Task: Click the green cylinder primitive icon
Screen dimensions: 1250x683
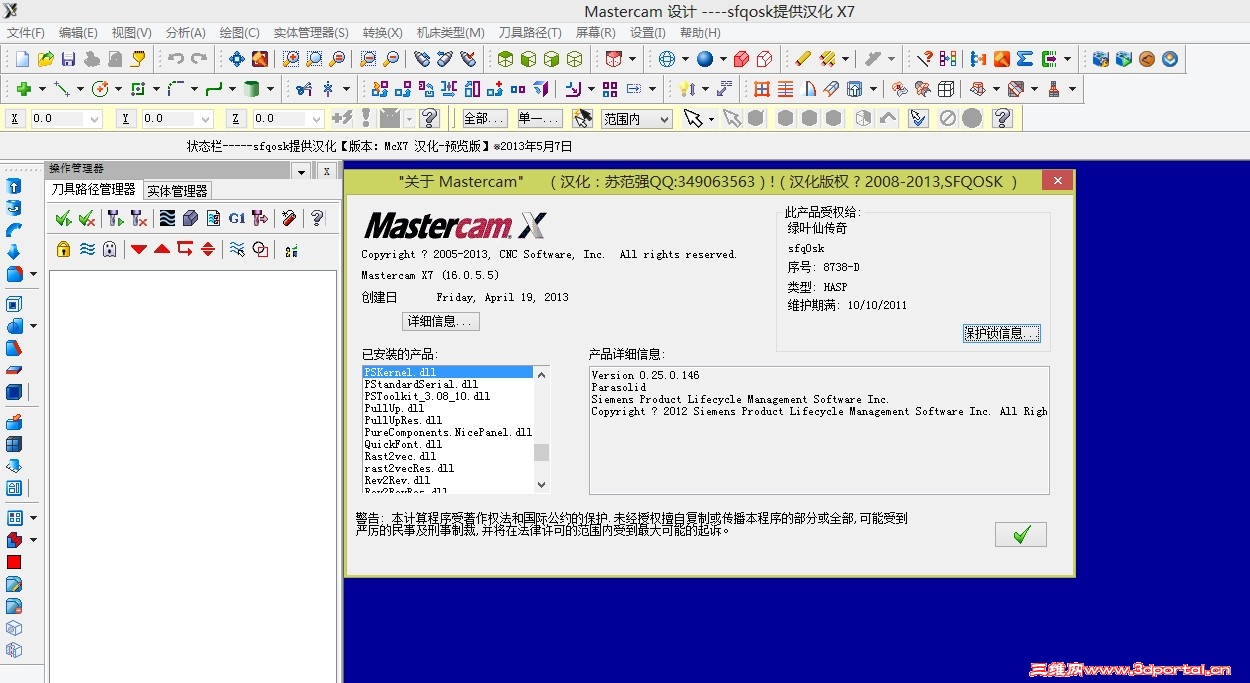Action: [251, 89]
